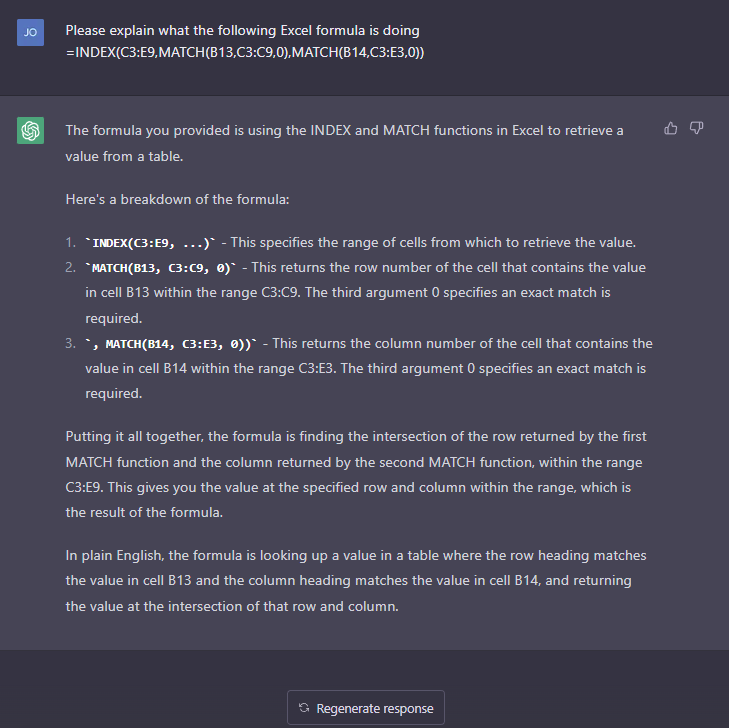
Task: Select the MATCH(B14, C3:E3, 0)) code snippet
Action: (171, 344)
